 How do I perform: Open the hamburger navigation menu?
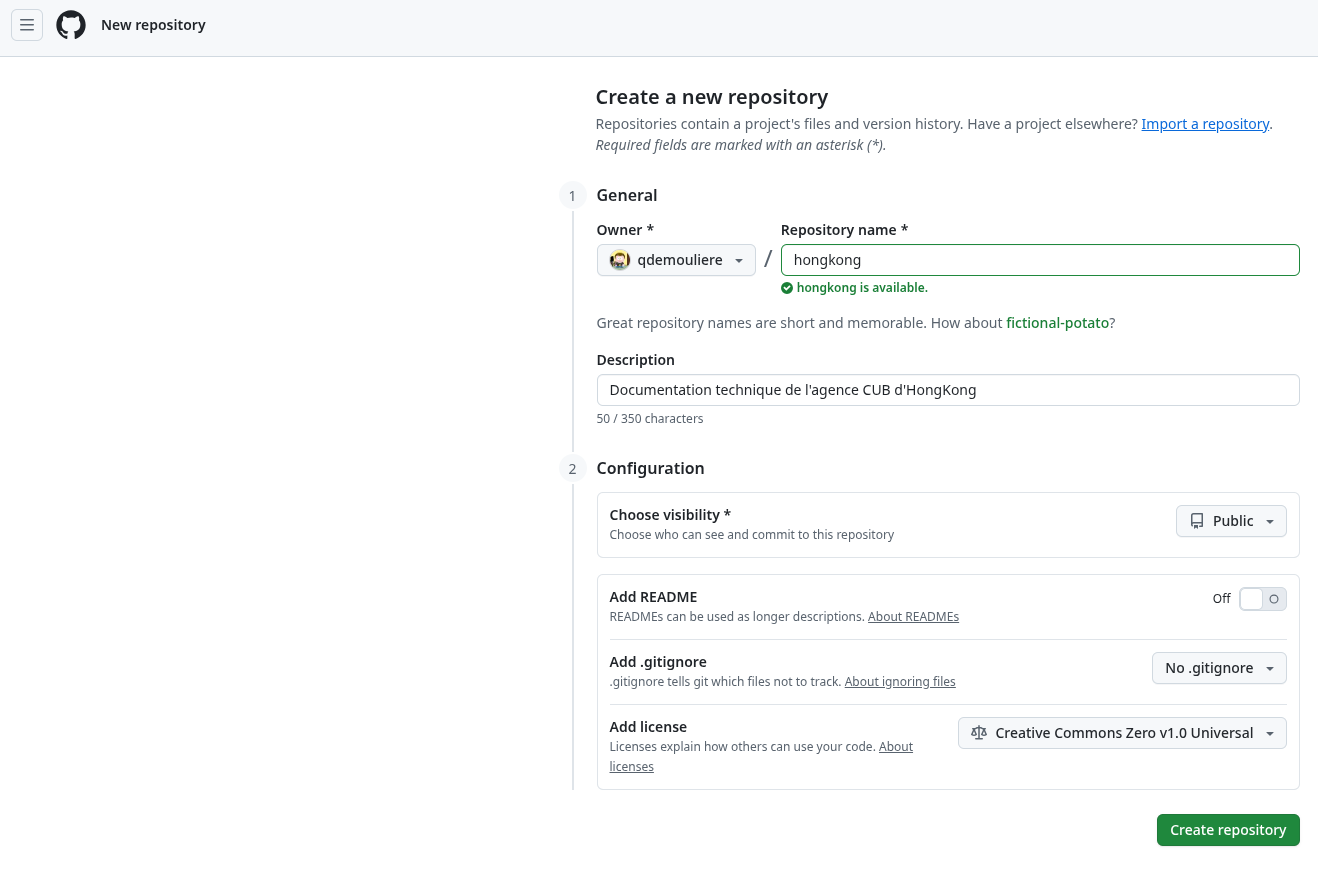[x=27, y=25]
